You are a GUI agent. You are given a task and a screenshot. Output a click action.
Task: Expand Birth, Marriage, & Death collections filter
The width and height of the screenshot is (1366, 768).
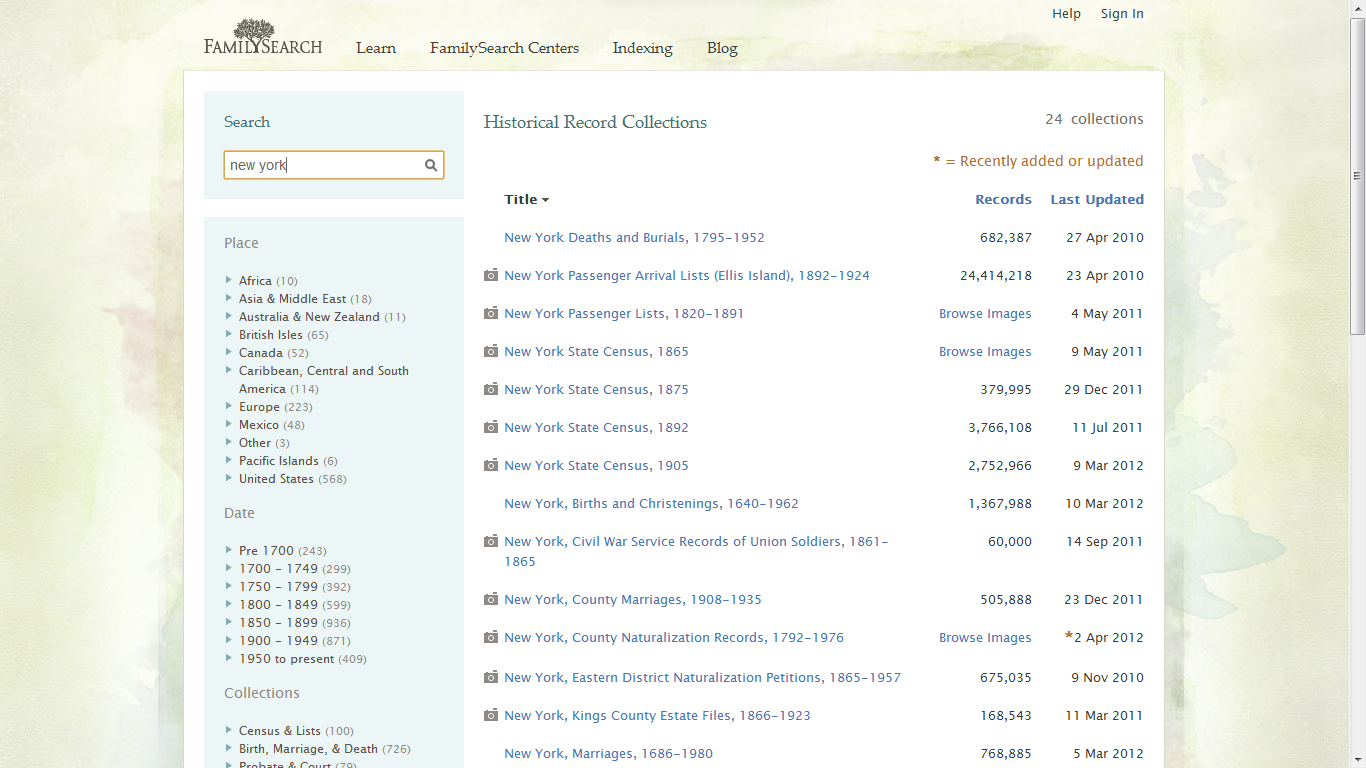point(229,748)
